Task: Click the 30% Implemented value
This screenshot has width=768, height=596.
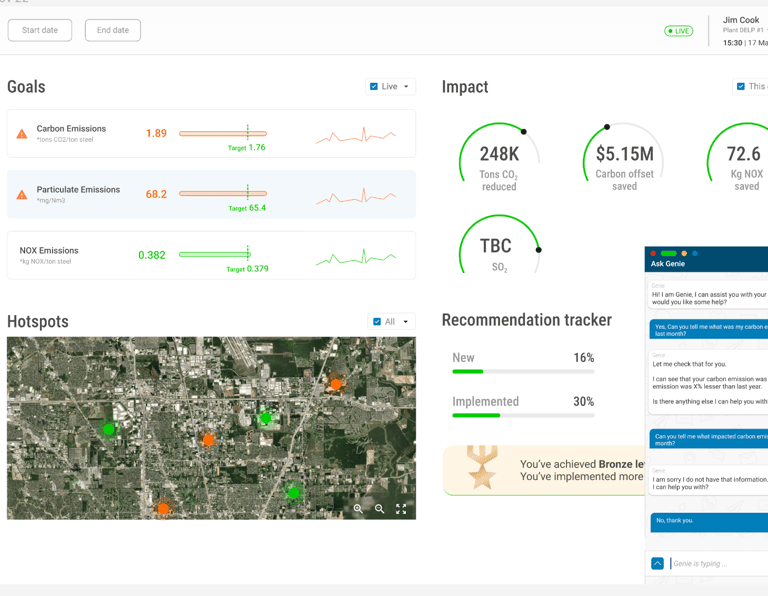Action: 583,402
